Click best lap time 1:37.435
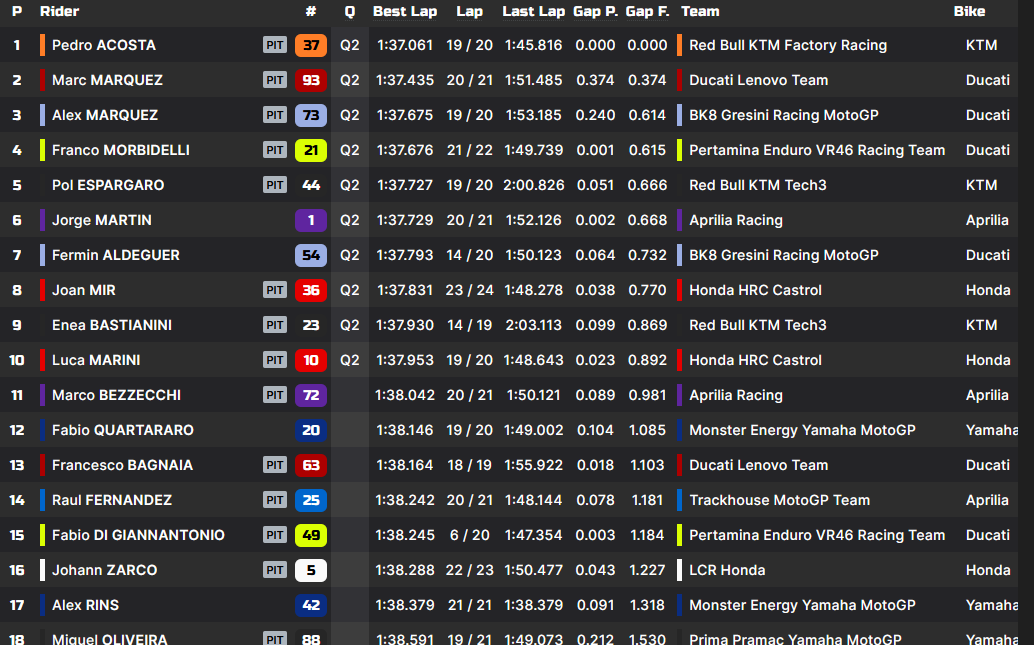1034x645 pixels. tap(405, 80)
